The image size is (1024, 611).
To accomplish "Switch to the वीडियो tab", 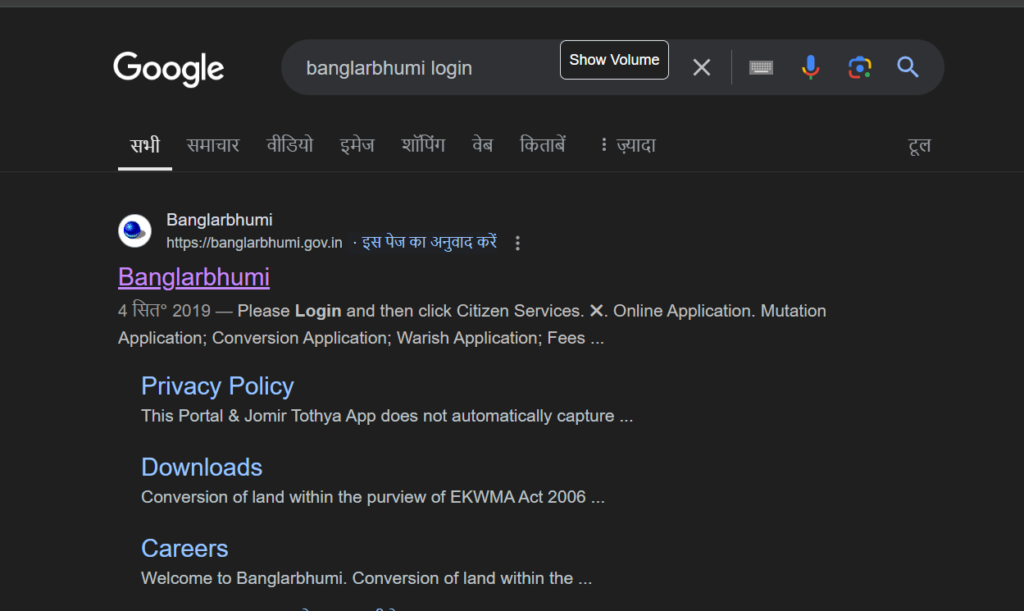I will coord(290,145).
